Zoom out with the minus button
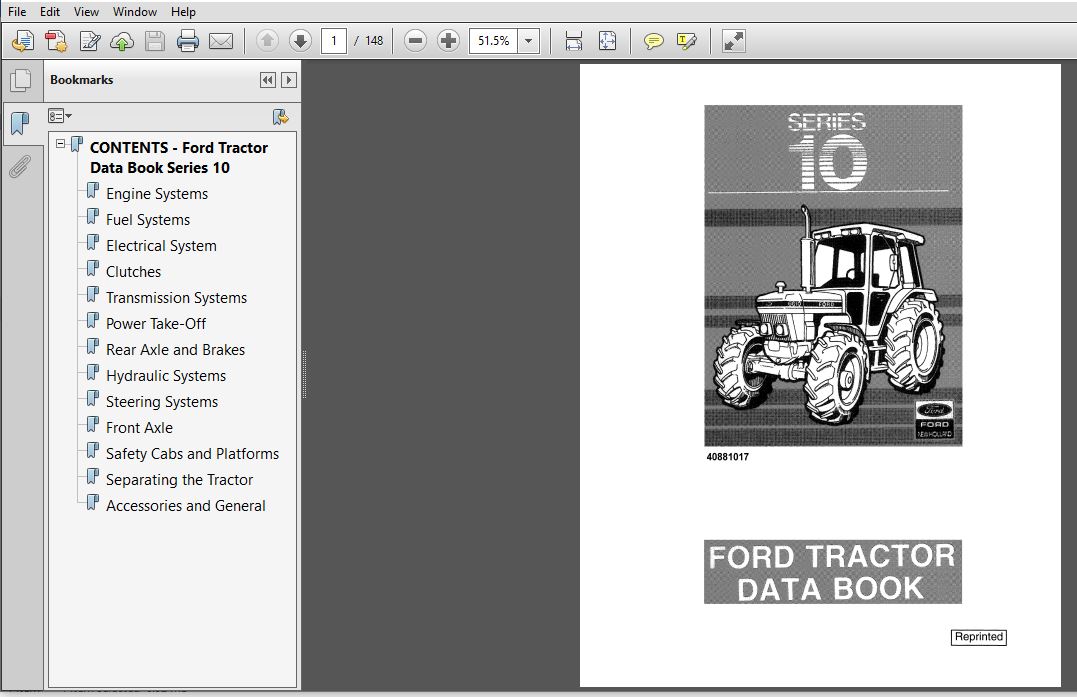The height and width of the screenshot is (697, 1077). tap(415, 41)
